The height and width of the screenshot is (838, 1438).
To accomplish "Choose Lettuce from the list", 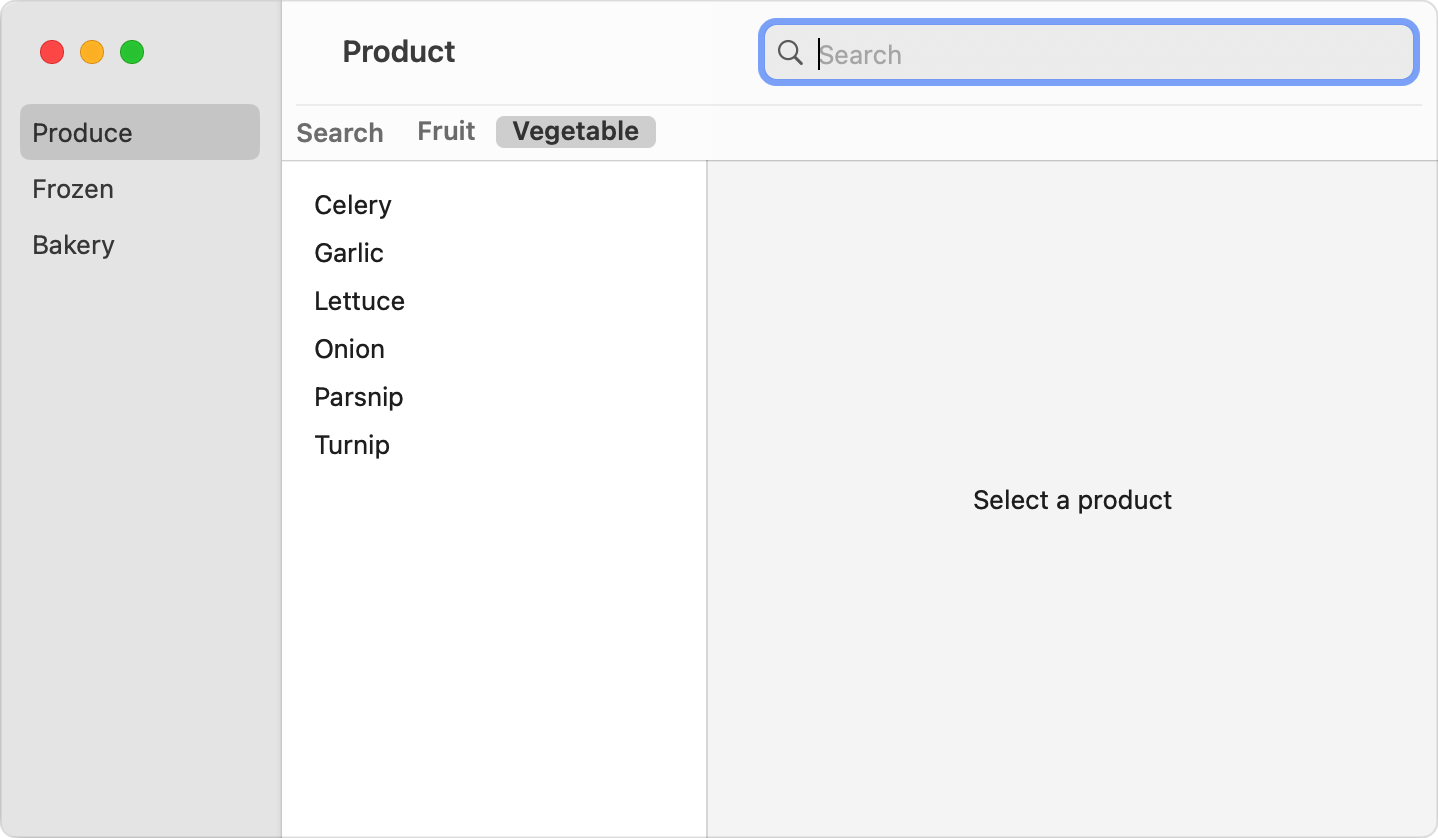I will click(x=359, y=301).
